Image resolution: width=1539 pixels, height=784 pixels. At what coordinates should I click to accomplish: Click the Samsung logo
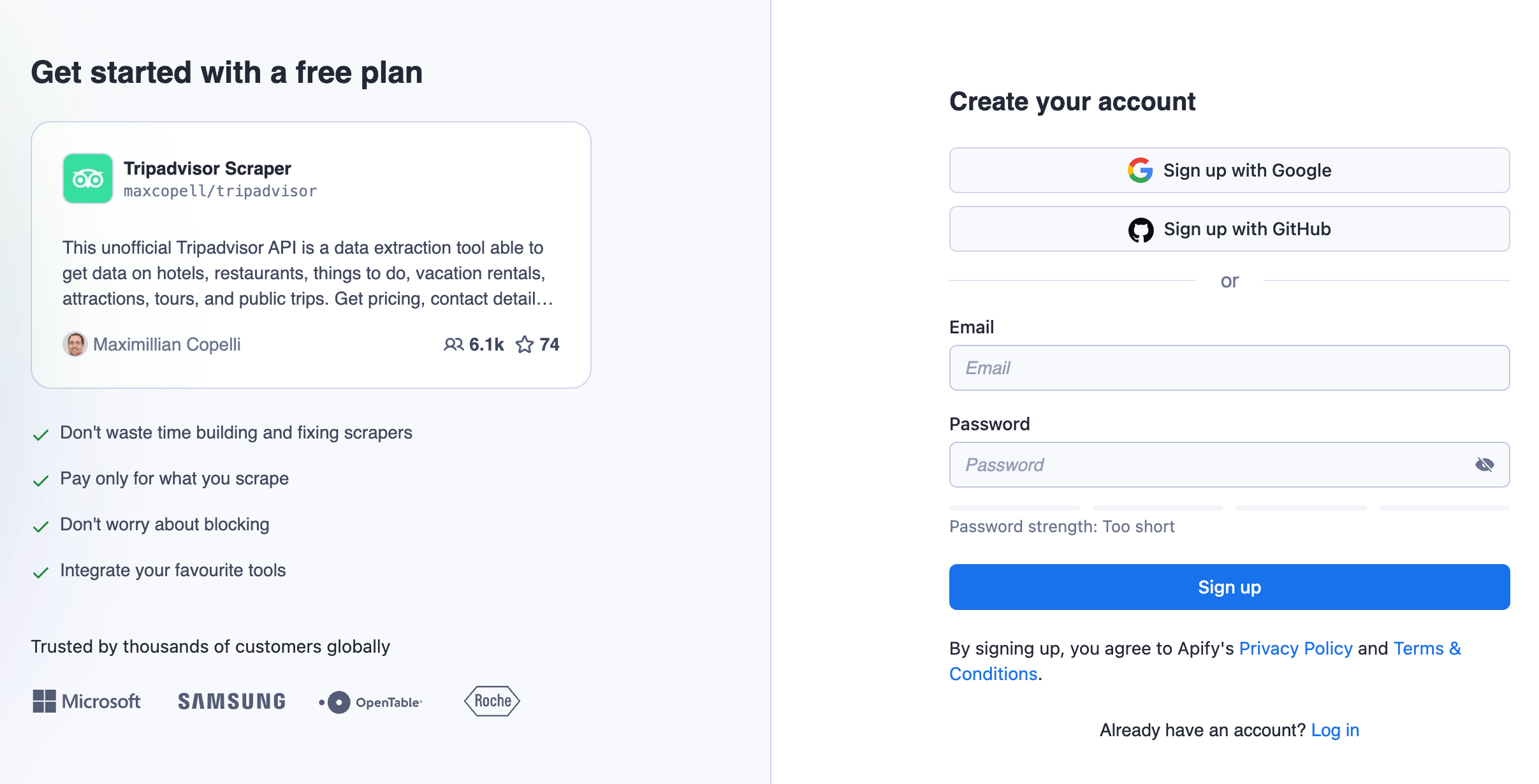click(231, 701)
